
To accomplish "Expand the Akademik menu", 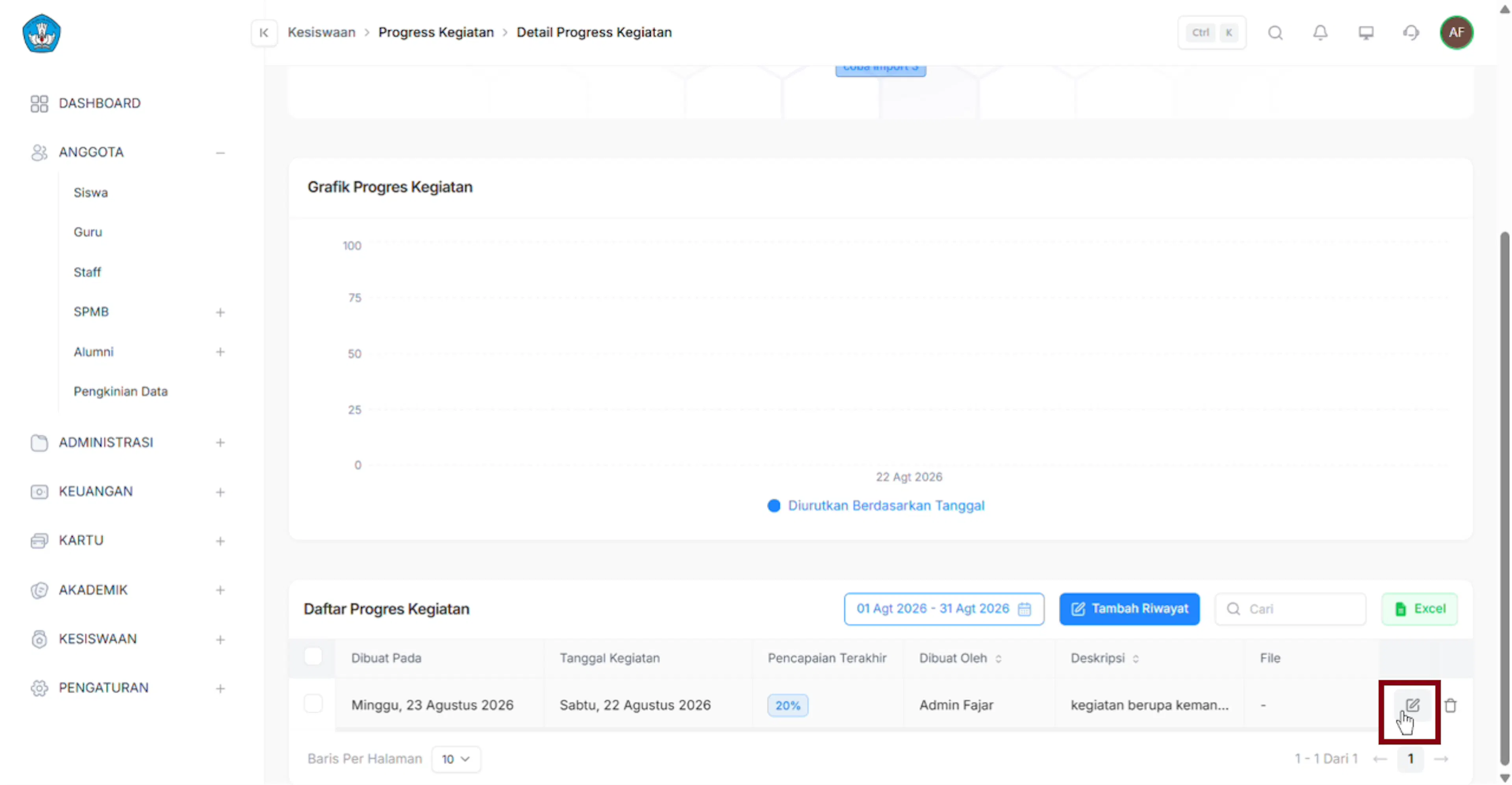I will (220, 590).
